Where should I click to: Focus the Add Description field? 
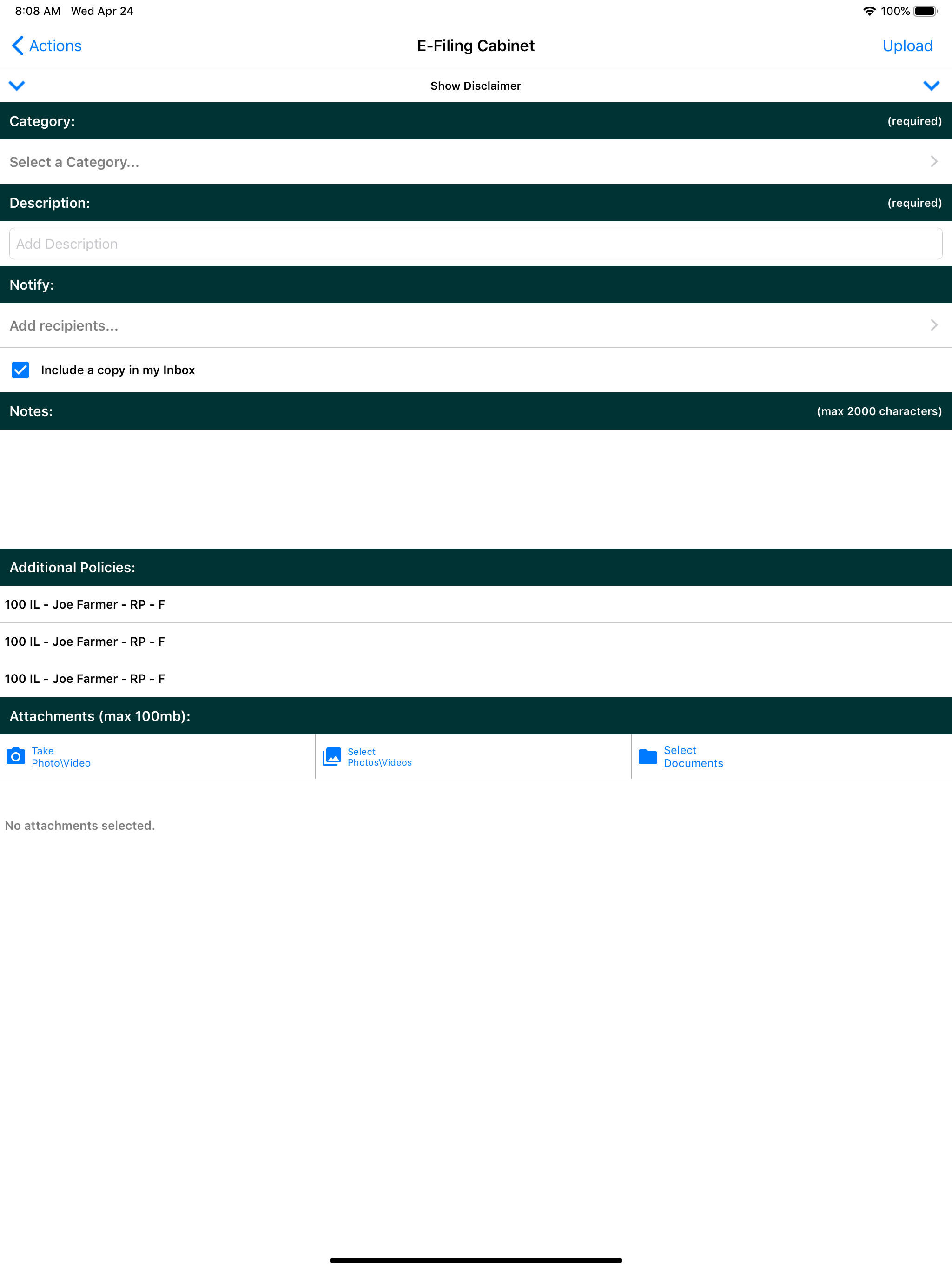click(476, 244)
